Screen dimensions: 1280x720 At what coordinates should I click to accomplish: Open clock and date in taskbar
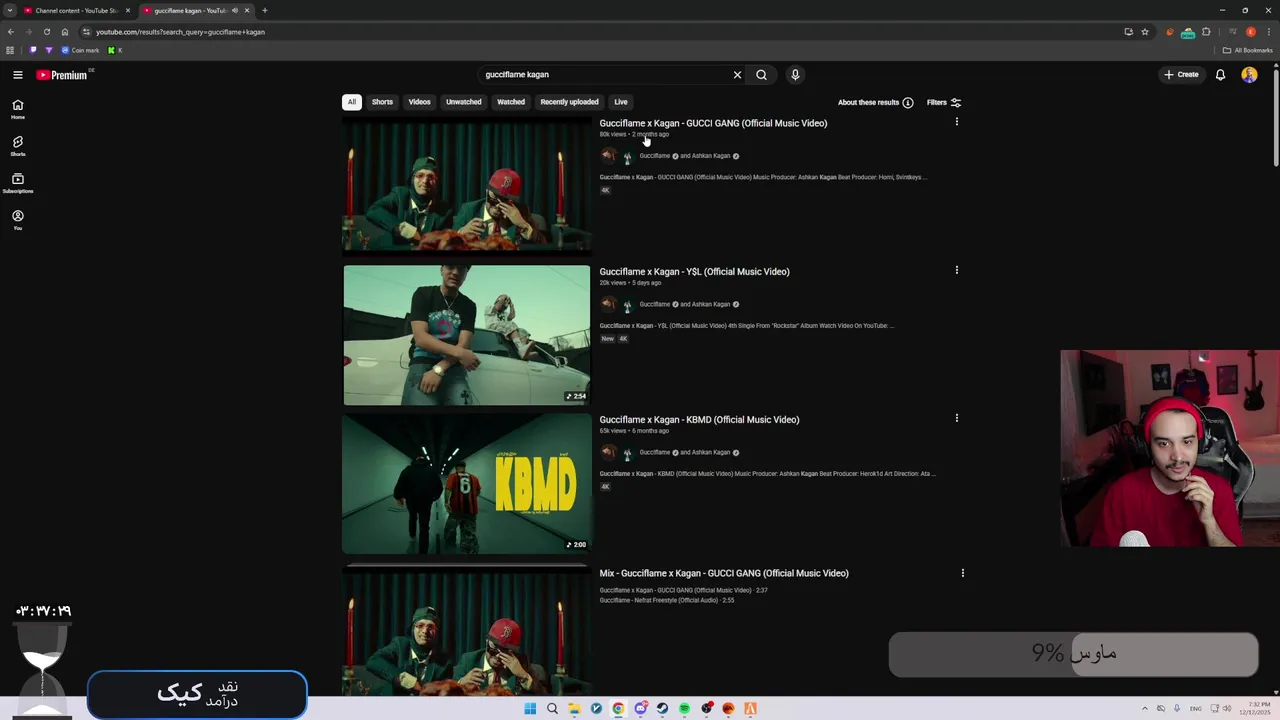(x=1254, y=709)
